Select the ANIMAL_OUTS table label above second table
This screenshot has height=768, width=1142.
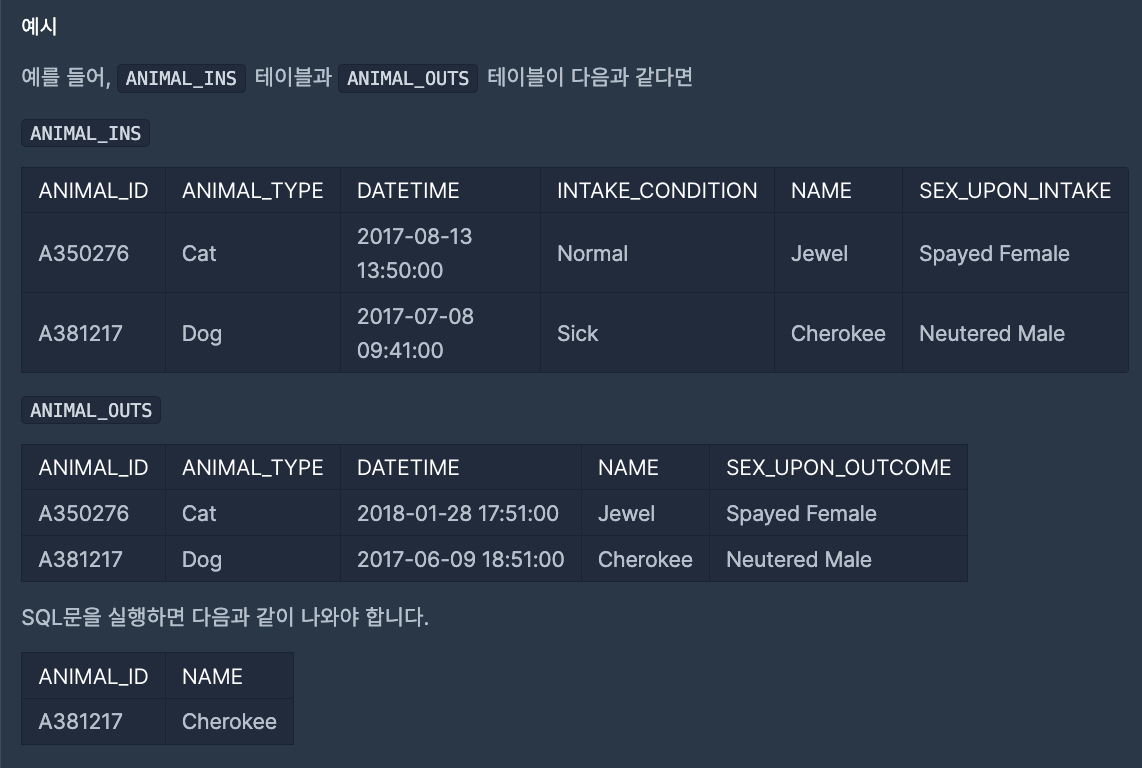pos(91,410)
